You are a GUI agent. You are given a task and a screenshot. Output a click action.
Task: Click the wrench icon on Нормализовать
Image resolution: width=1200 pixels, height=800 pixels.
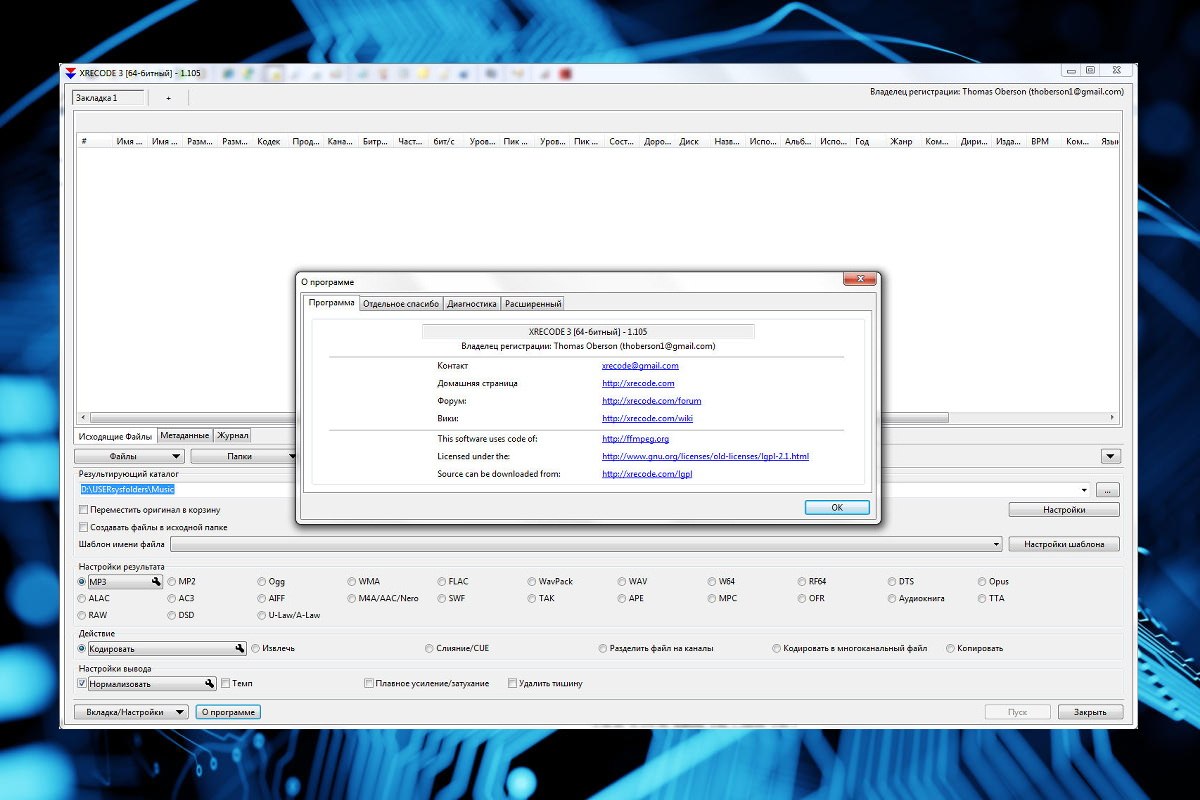pos(209,684)
